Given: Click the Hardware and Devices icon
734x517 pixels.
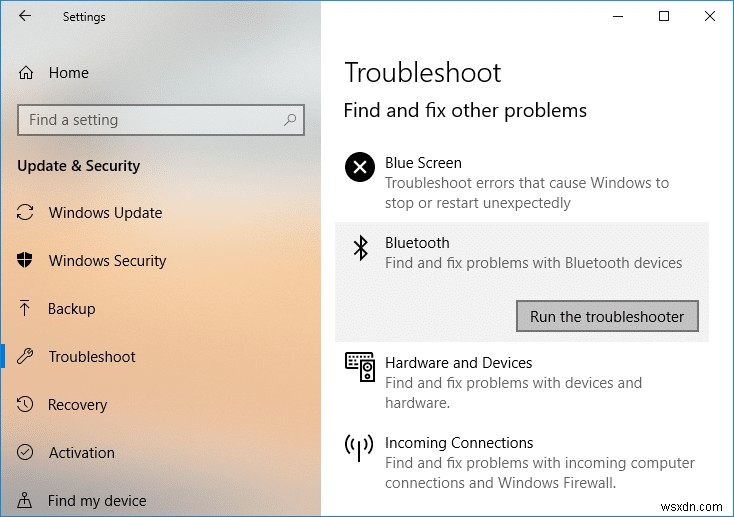Looking at the screenshot, I should click(x=360, y=367).
